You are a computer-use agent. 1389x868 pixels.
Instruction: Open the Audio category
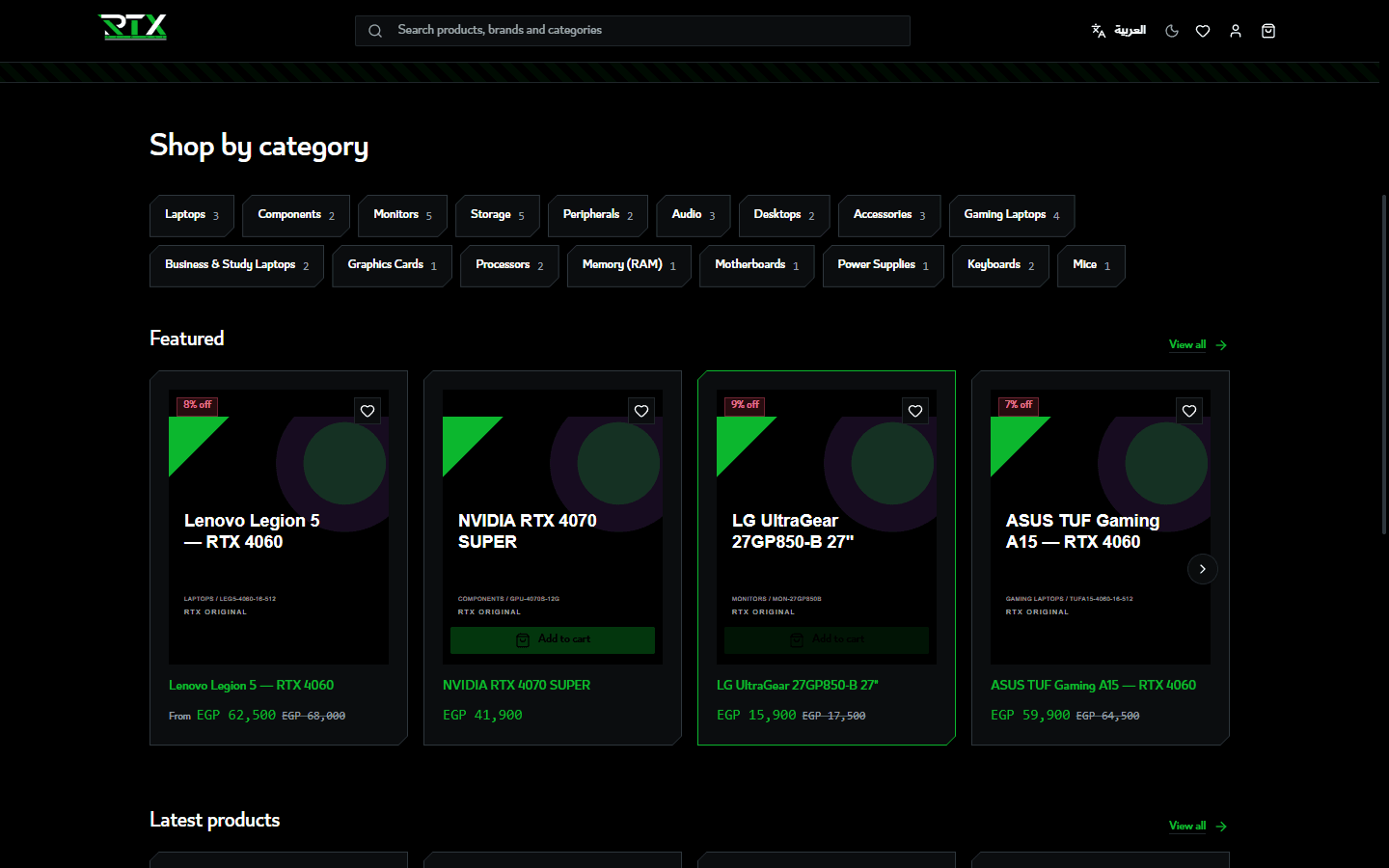(x=694, y=215)
